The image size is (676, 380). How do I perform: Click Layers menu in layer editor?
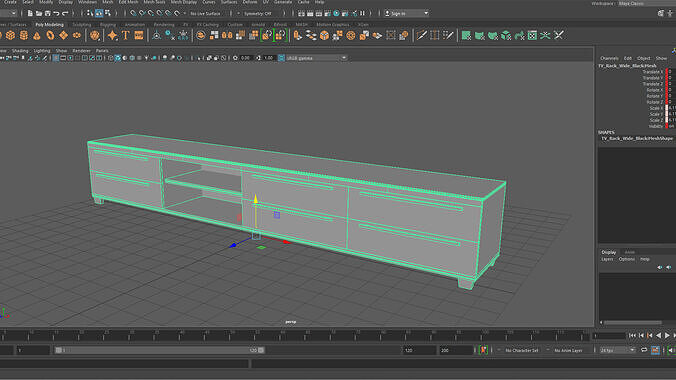coord(607,259)
